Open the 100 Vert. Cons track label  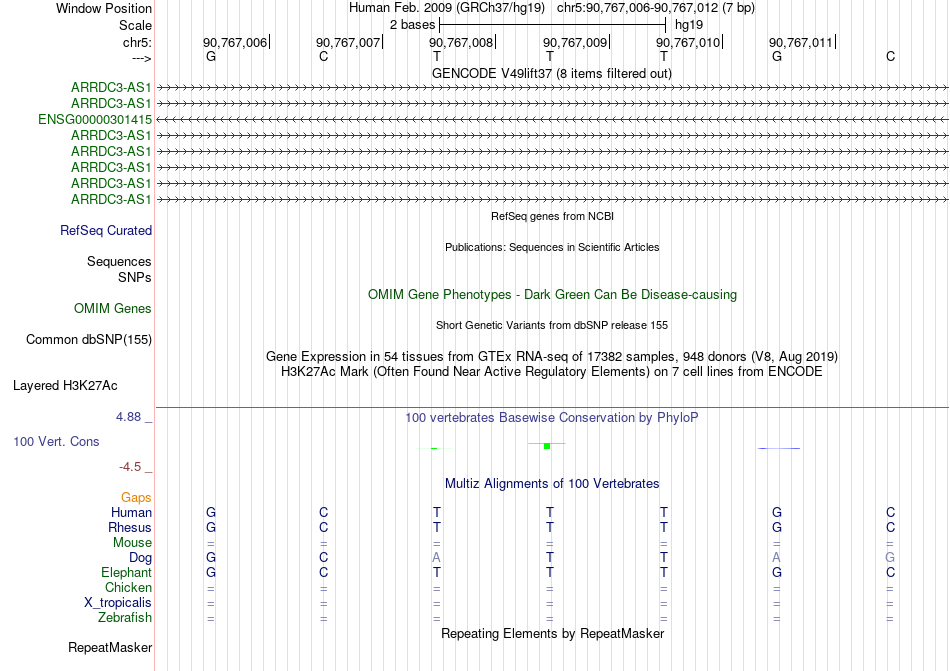(x=56, y=441)
